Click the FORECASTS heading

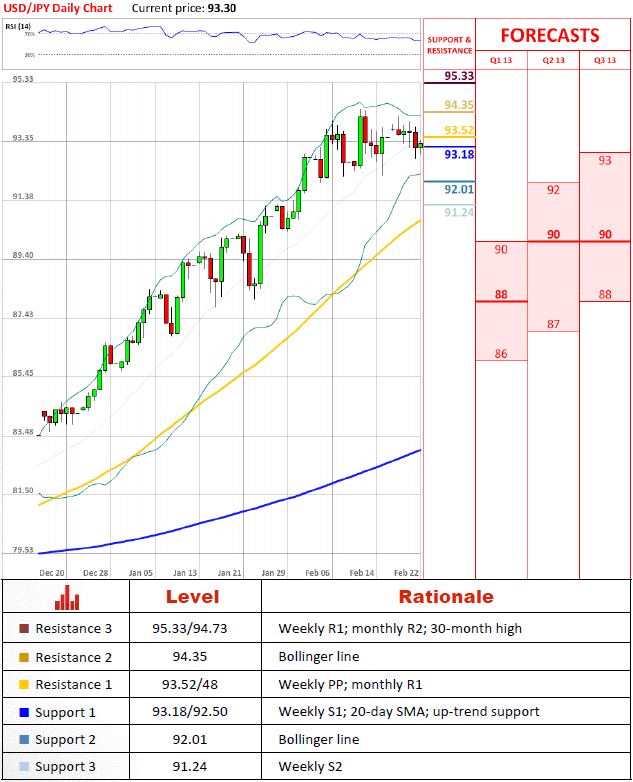click(550, 35)
